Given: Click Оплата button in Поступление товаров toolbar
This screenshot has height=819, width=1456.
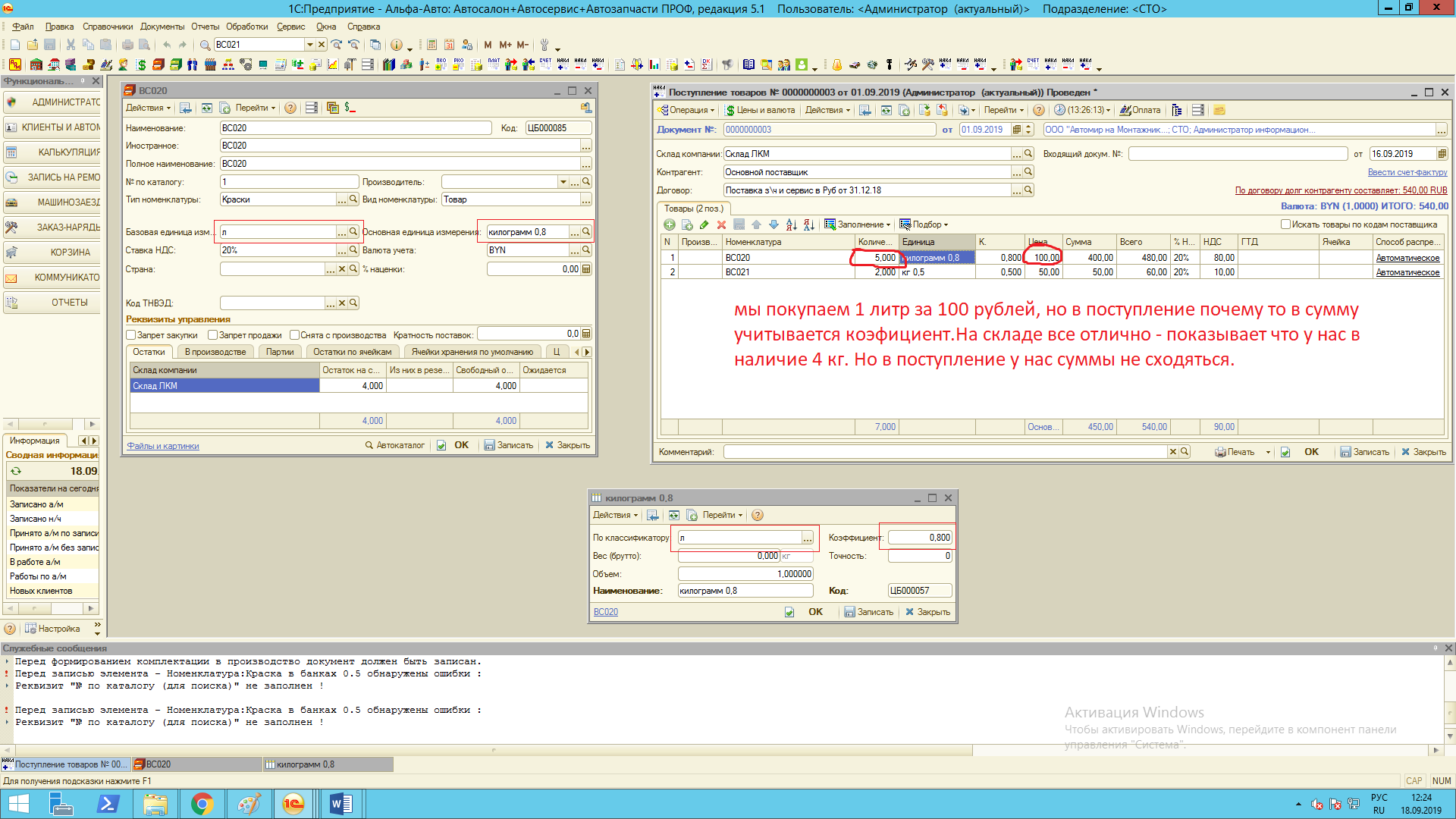Looking at the screenshot, I should click(1140, 110).
